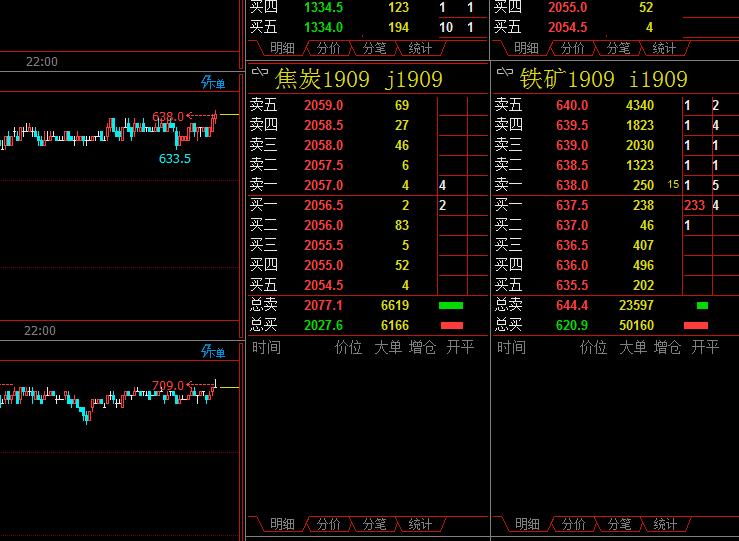Select 分笔 tab at bottom of 铁矿1909 panel
Image resolution: width=739 pixels, height=541 pixels.
point(619,524)
